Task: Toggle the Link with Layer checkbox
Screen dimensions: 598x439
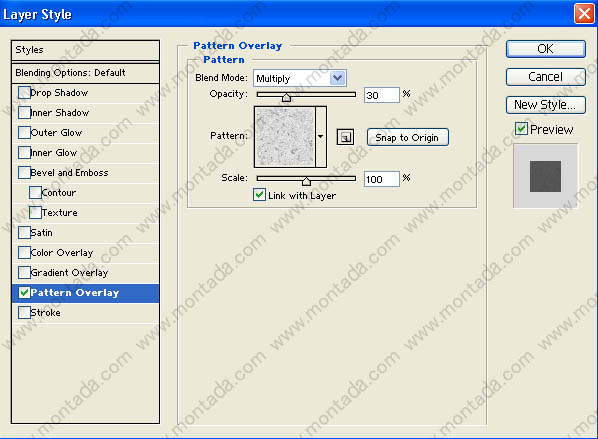Action: pos(259,195)
